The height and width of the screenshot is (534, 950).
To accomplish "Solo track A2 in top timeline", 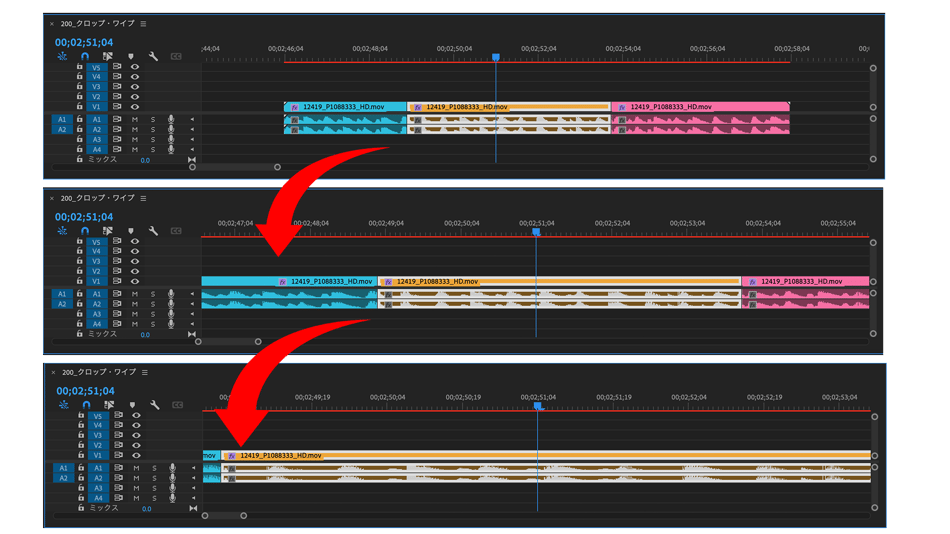I will (153, 130).
